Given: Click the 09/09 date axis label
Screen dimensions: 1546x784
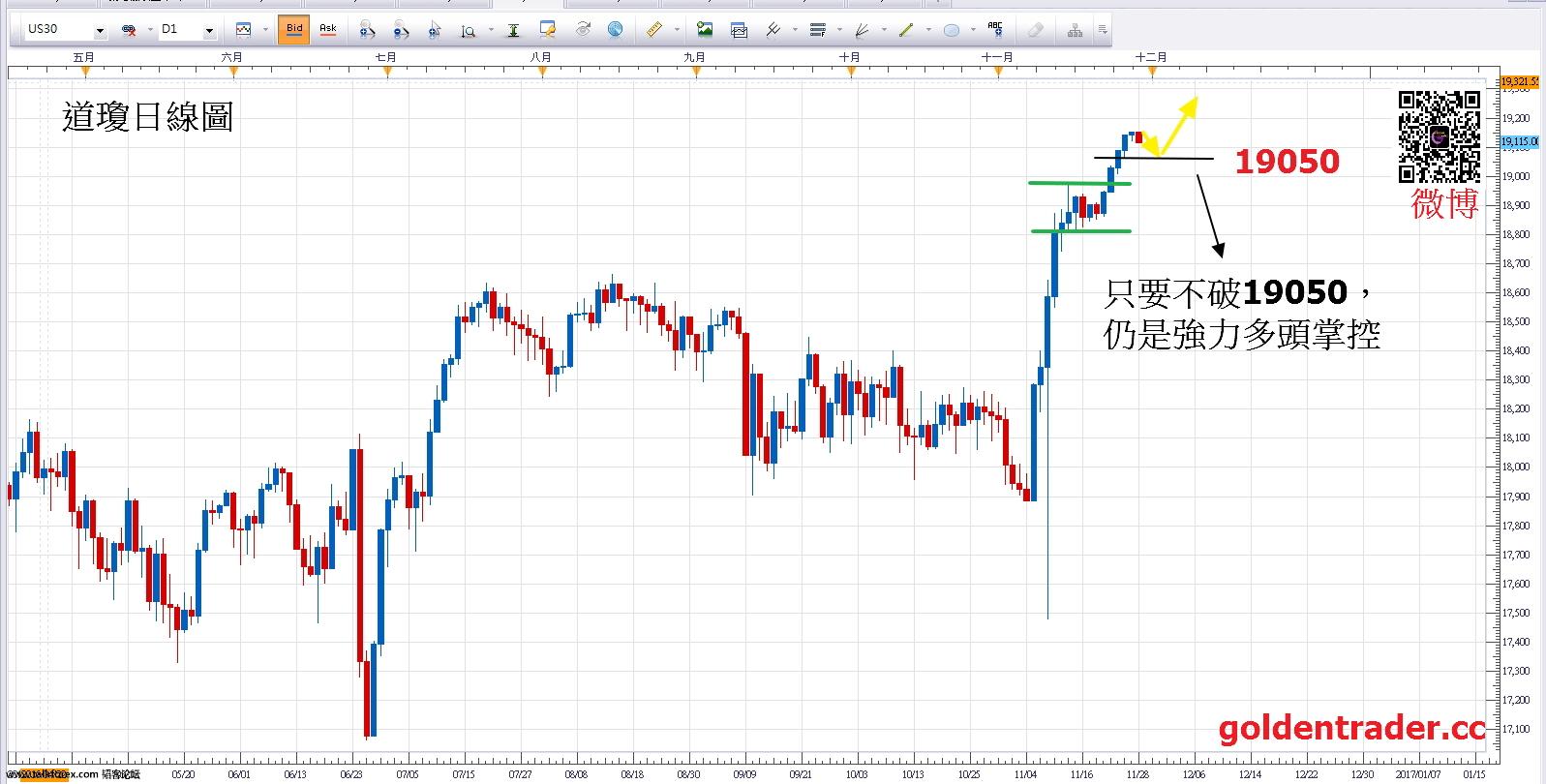Looking at the screenshot, I should point(744,774).
